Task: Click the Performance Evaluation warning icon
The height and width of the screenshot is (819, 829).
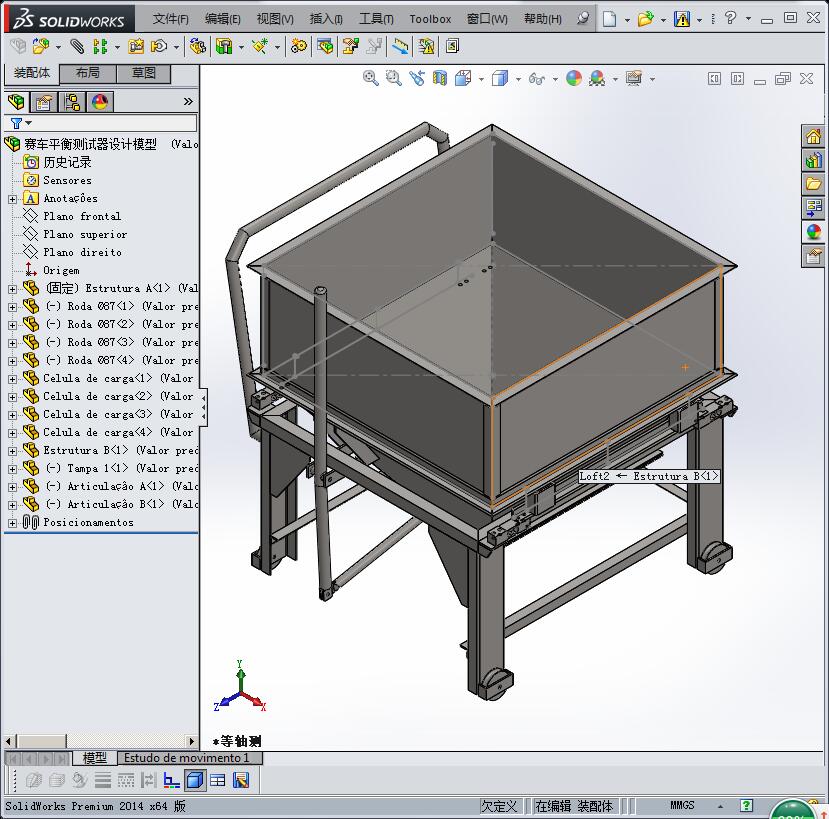Action: pyautogui.click(x=426, y=47)
